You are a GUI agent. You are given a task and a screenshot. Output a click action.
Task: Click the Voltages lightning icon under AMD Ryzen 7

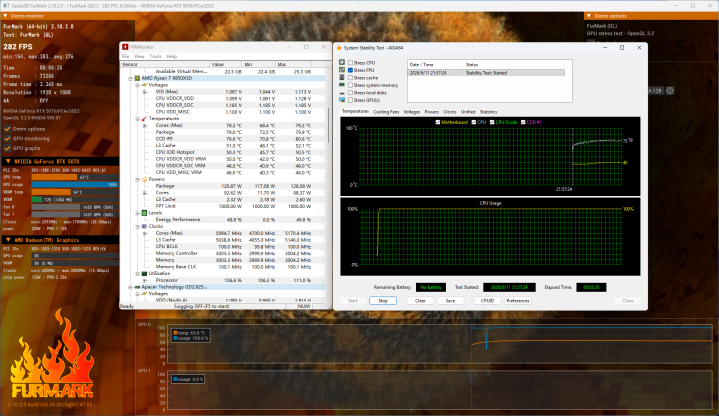[x=144, y=85]
